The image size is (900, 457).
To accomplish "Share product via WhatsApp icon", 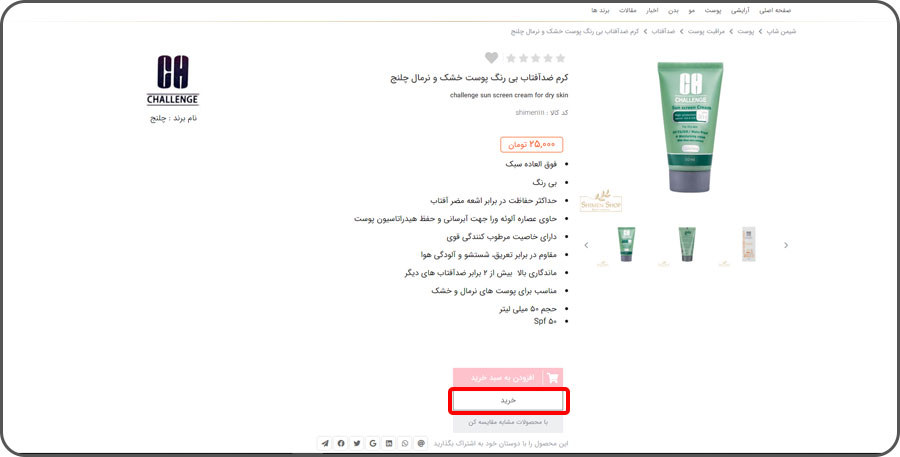I will click(405, 443).
